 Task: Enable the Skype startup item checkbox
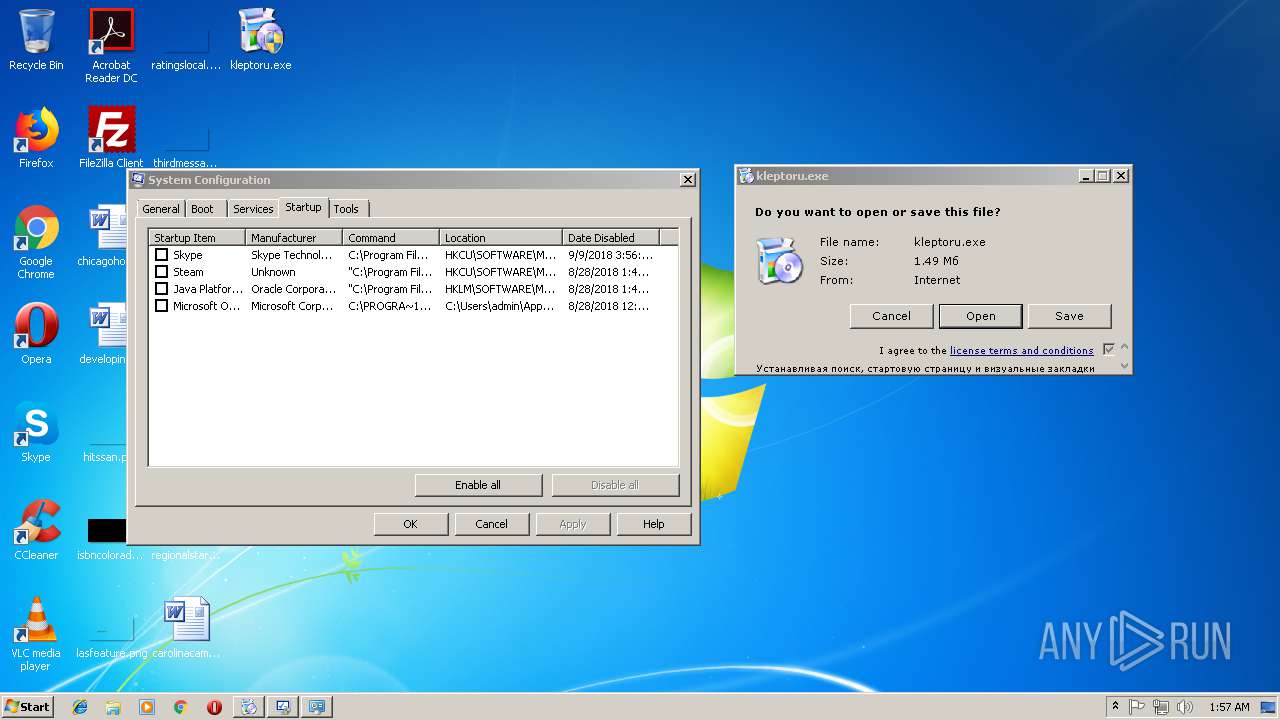[x=161, y=255]
